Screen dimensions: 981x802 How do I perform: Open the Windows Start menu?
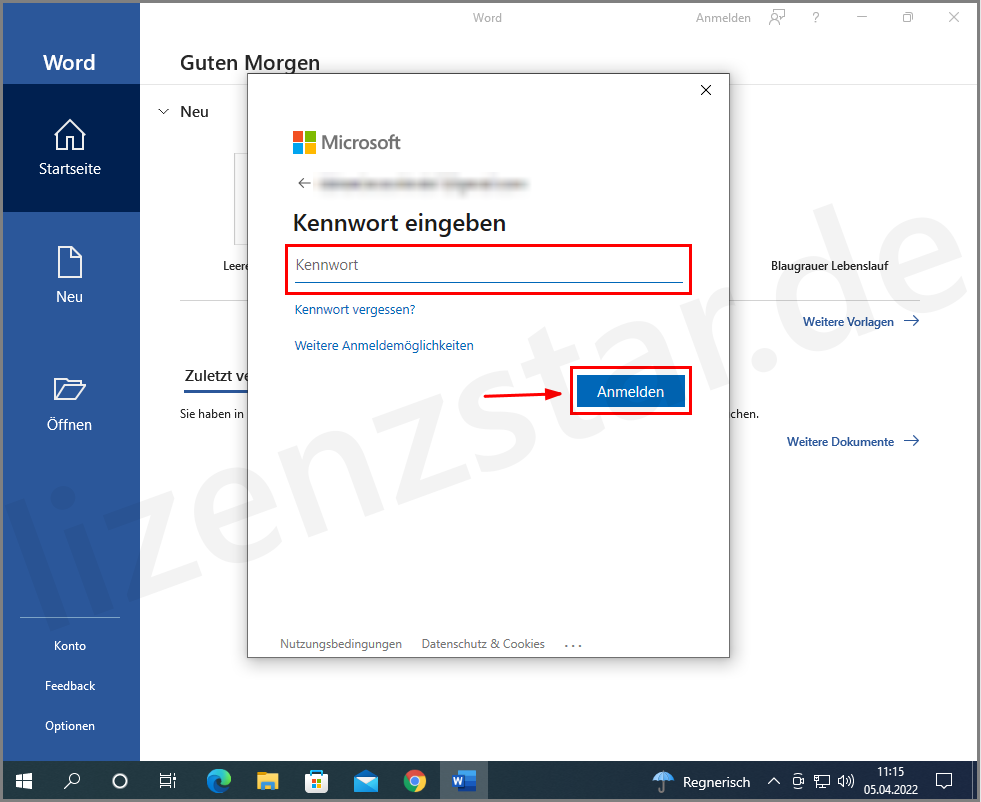[24, 781]
